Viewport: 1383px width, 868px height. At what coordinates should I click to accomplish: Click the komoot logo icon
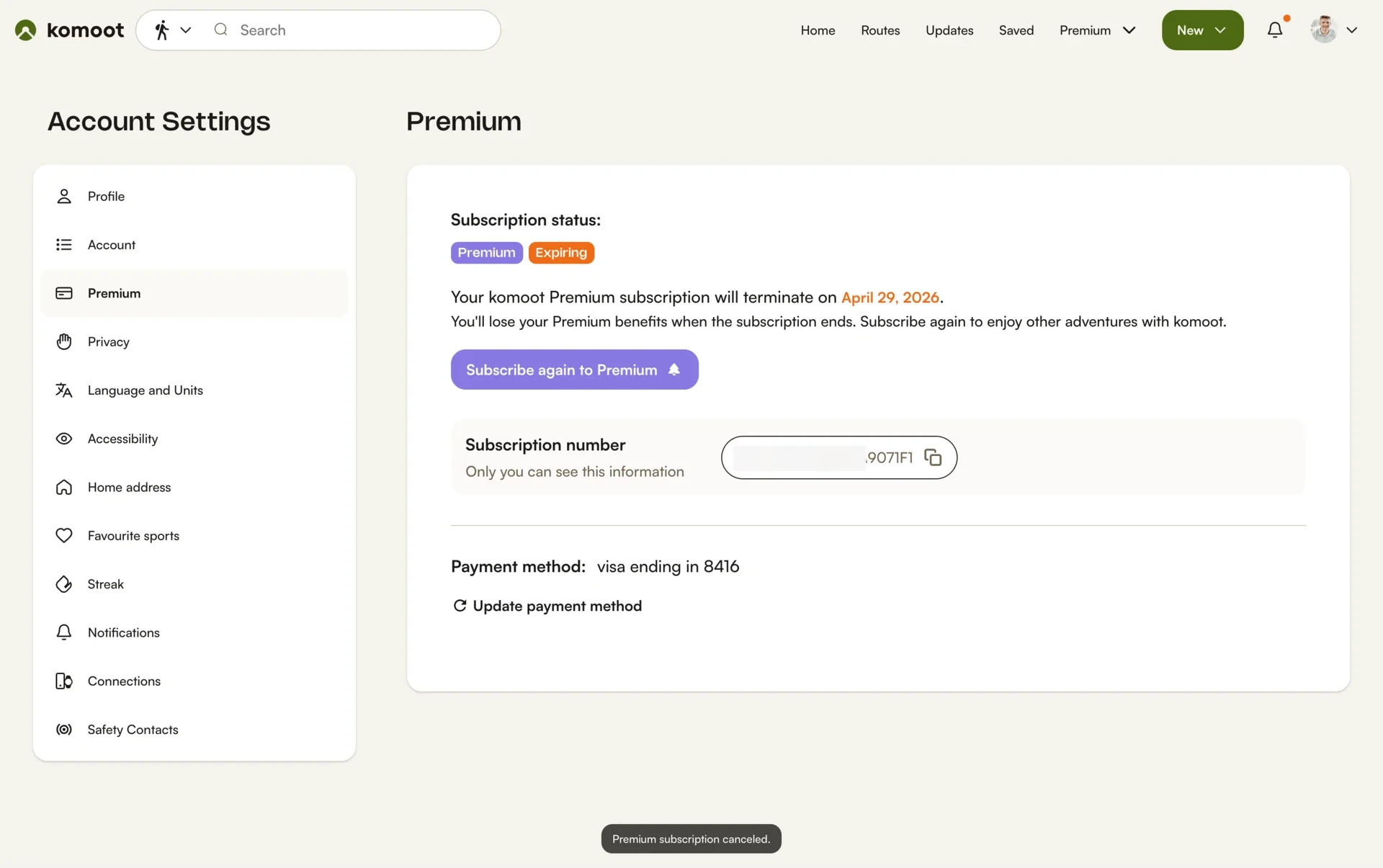[25, 30]
